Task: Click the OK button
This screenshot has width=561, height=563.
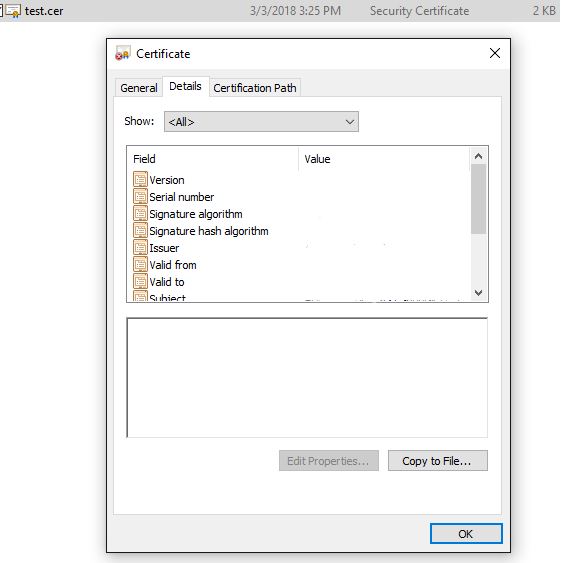Action: pos(466,534)
